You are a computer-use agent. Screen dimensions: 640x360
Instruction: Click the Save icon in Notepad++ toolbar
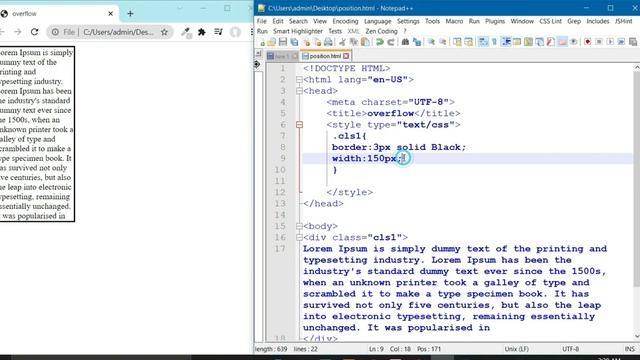(283, 42)
